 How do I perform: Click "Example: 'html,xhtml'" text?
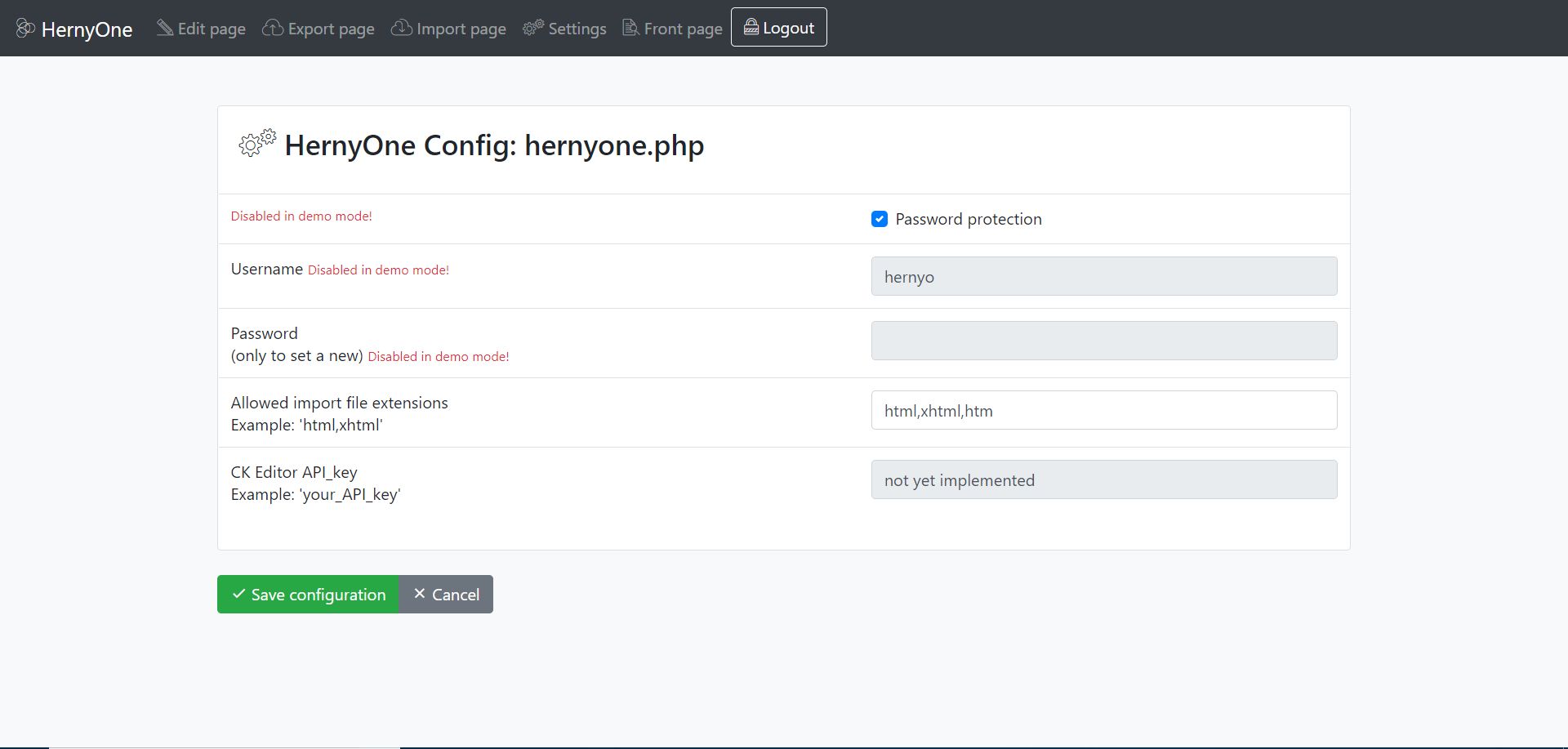(x=307, y=425)
